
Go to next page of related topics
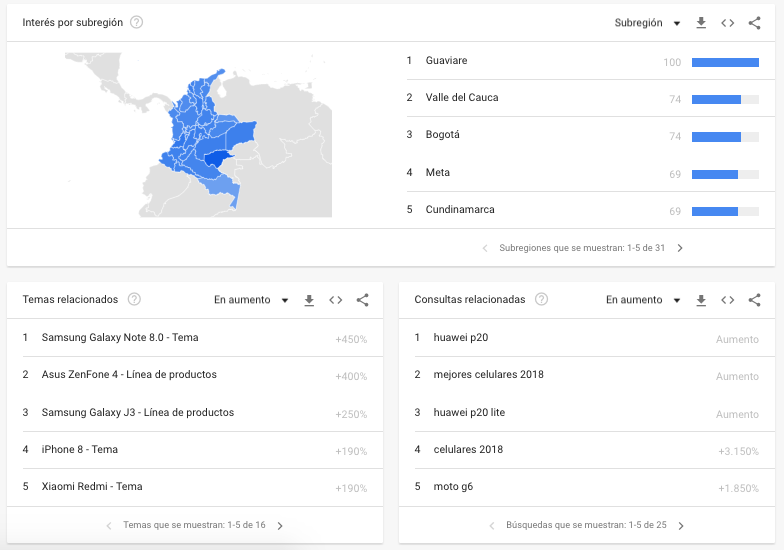click(x=280, y=526)
